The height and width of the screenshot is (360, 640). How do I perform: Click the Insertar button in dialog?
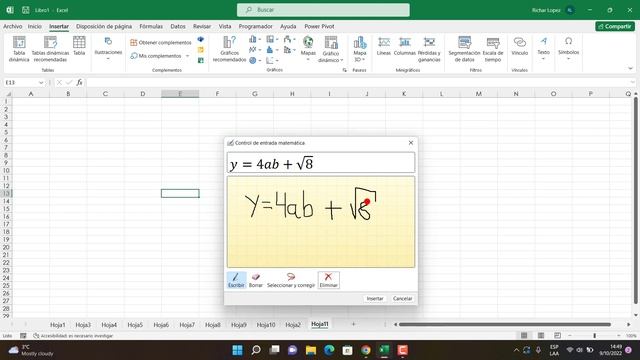click(x=375, y=298)
